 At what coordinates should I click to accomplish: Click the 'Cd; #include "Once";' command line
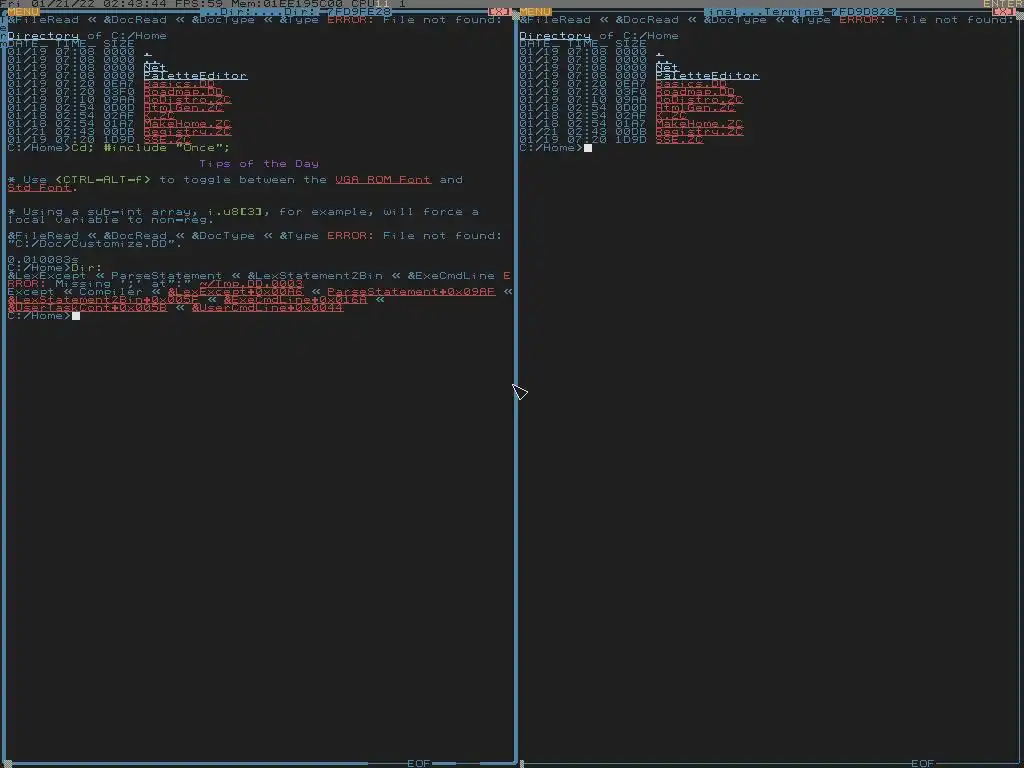[150, 148]
